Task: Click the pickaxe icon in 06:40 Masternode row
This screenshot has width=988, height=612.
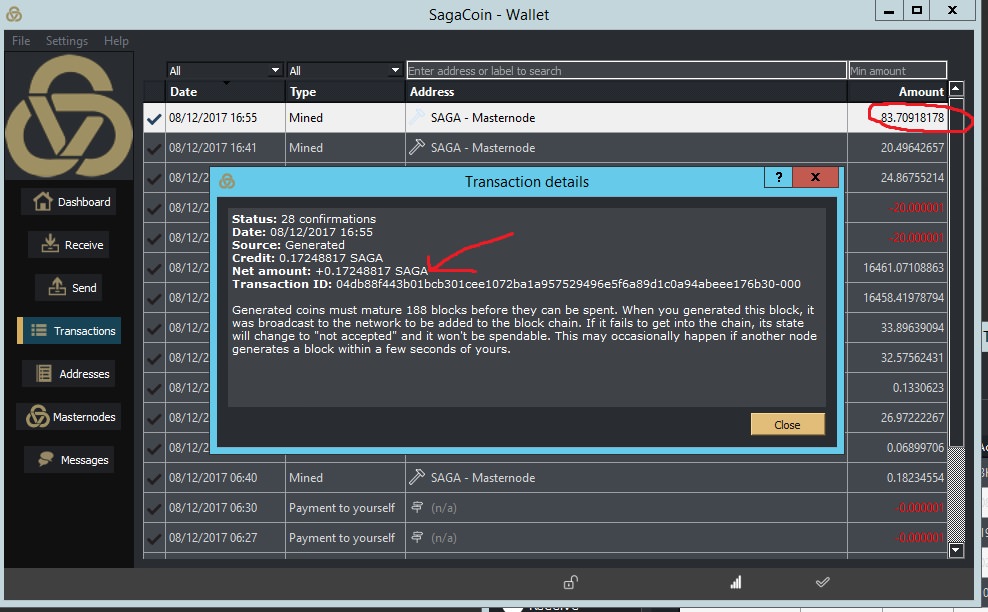Action: (416, 477)
